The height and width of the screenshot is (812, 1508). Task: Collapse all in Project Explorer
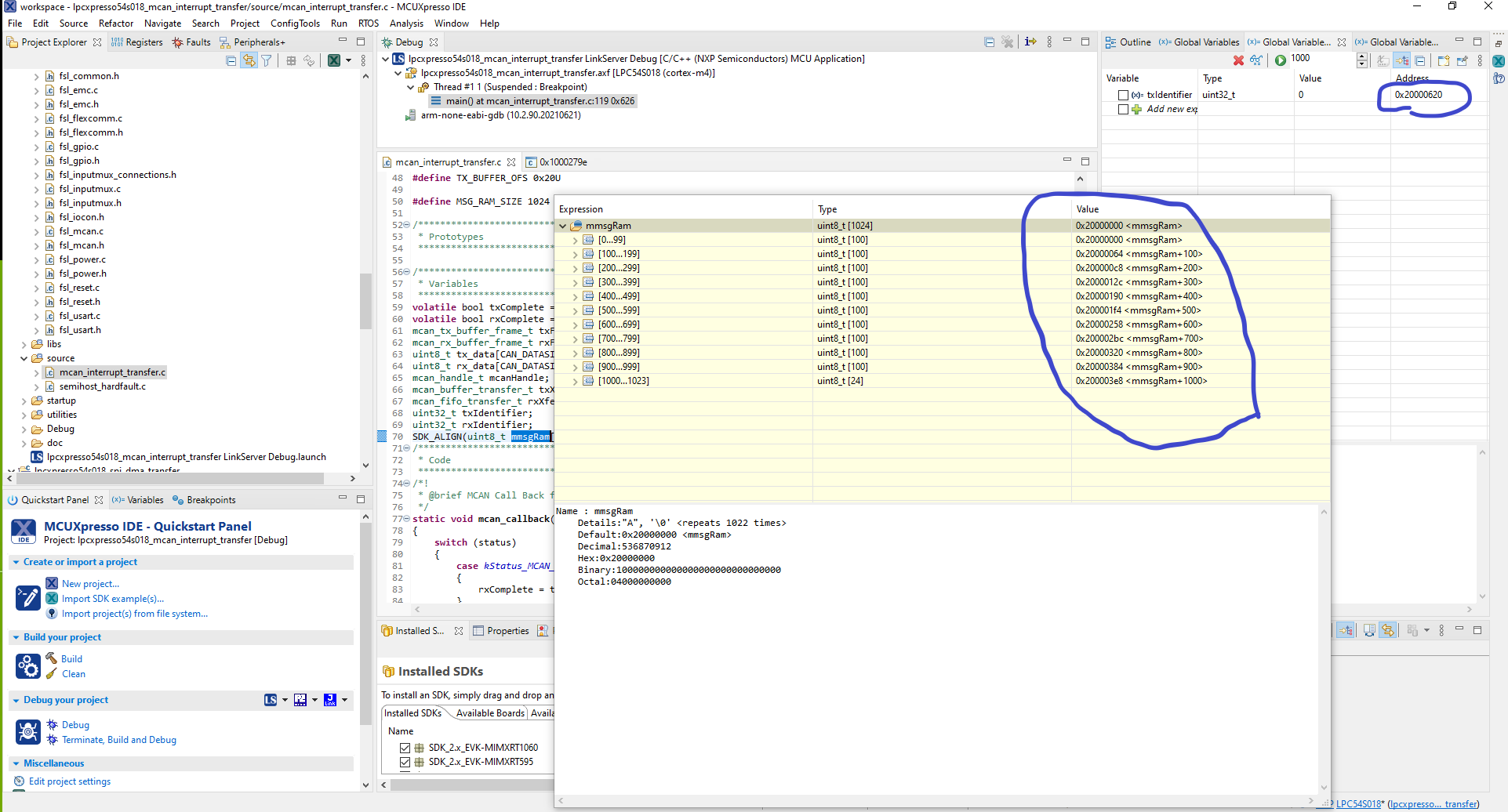231,60
